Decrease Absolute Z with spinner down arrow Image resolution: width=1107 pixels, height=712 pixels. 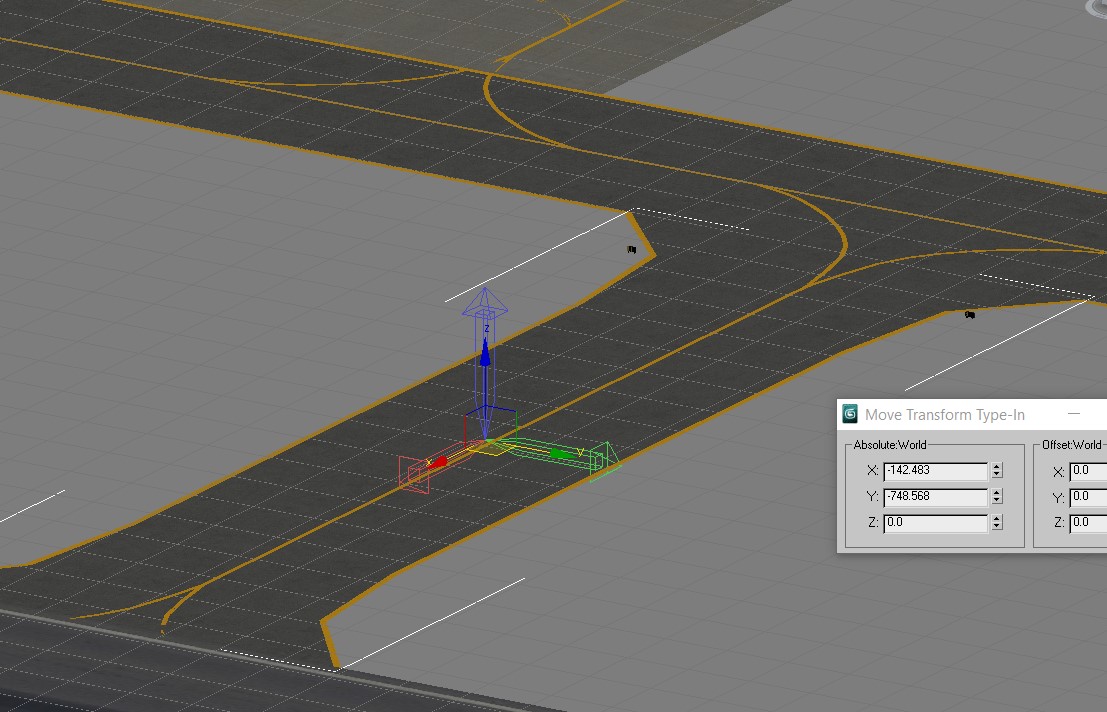tap(997, 527)
